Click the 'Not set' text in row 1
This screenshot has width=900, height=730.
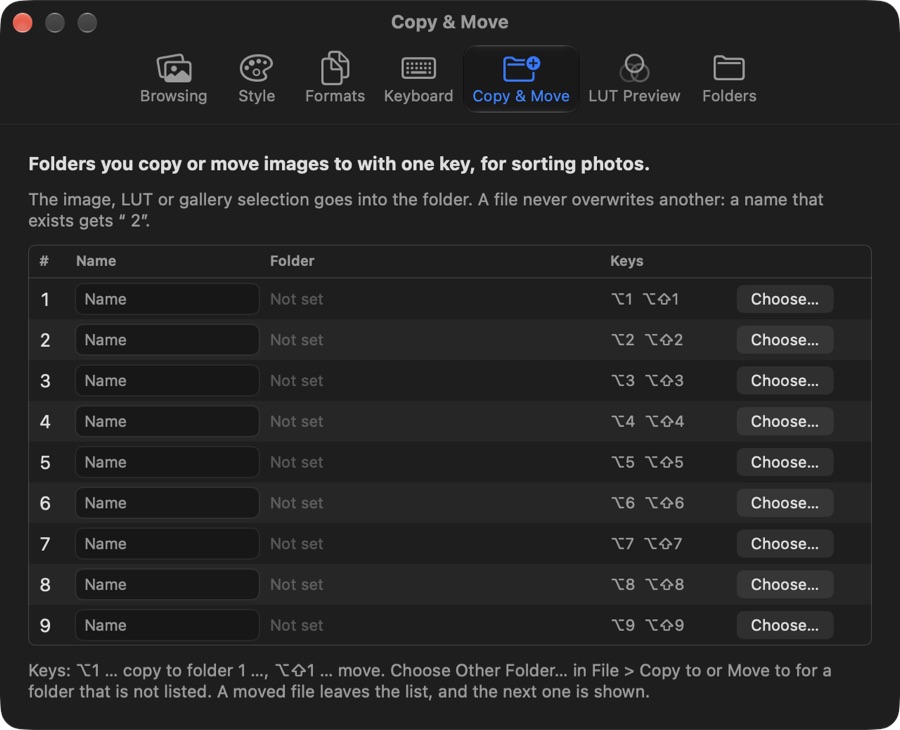click(297, 299)
